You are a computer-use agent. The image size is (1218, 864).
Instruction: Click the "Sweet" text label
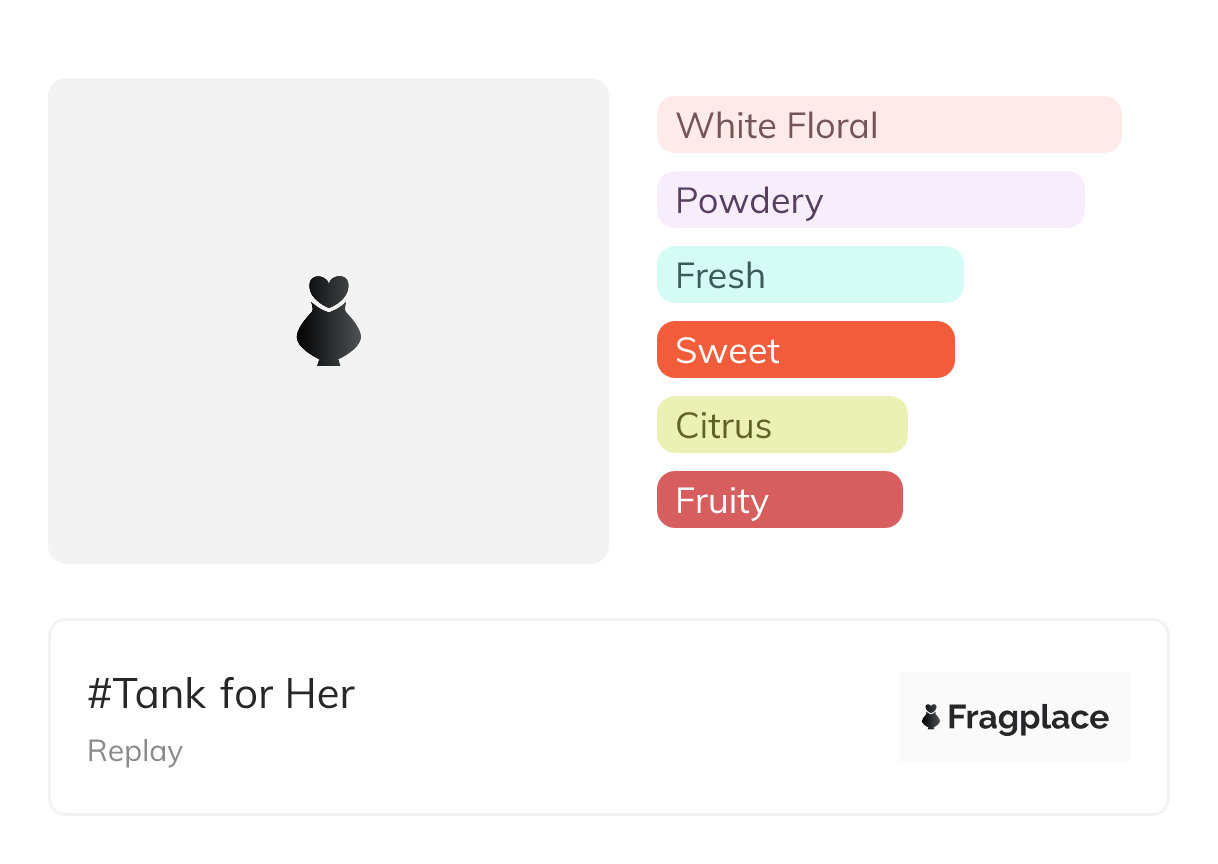pos(727,351)
